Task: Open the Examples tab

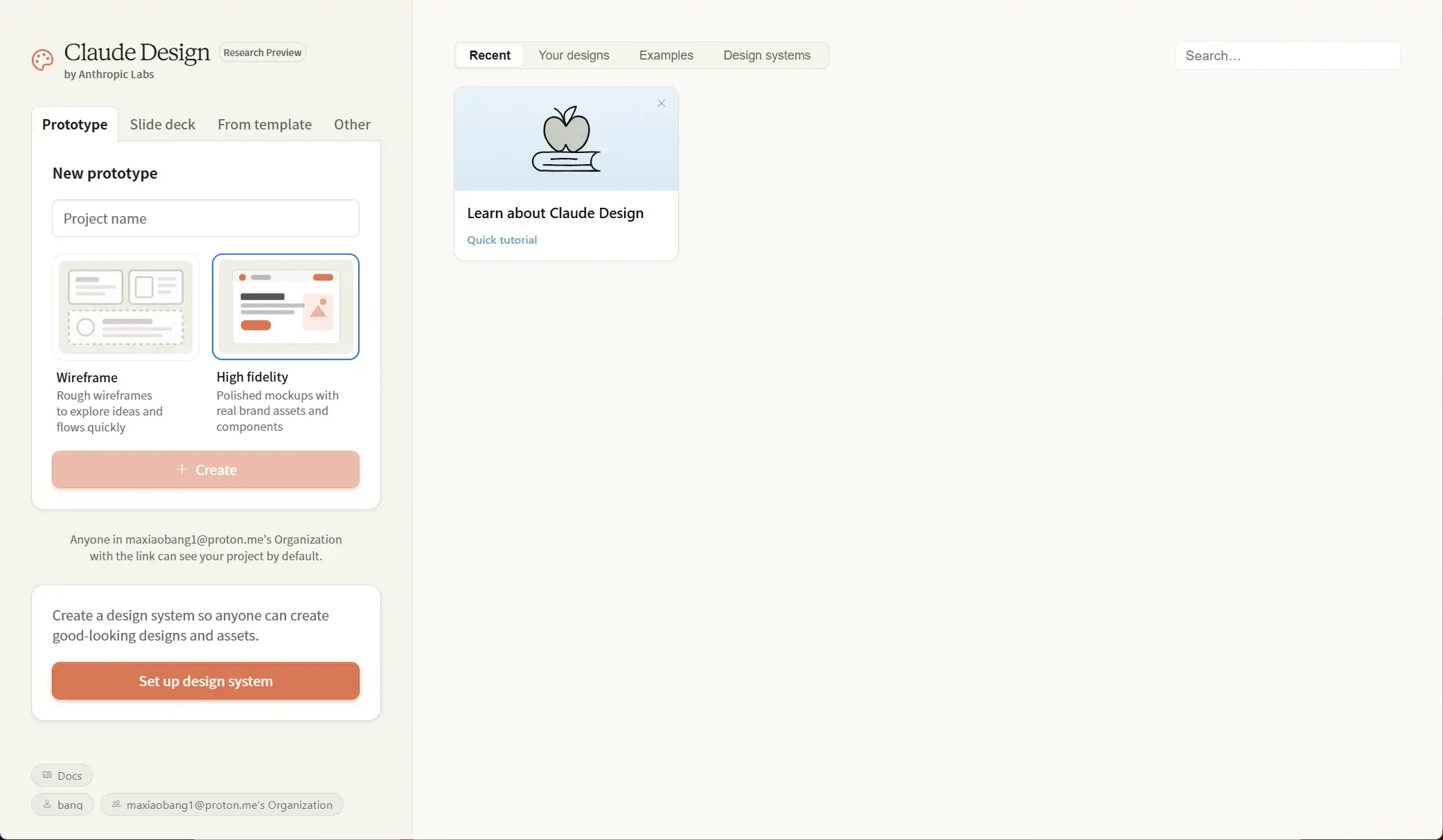Action: tap(666, 55)
